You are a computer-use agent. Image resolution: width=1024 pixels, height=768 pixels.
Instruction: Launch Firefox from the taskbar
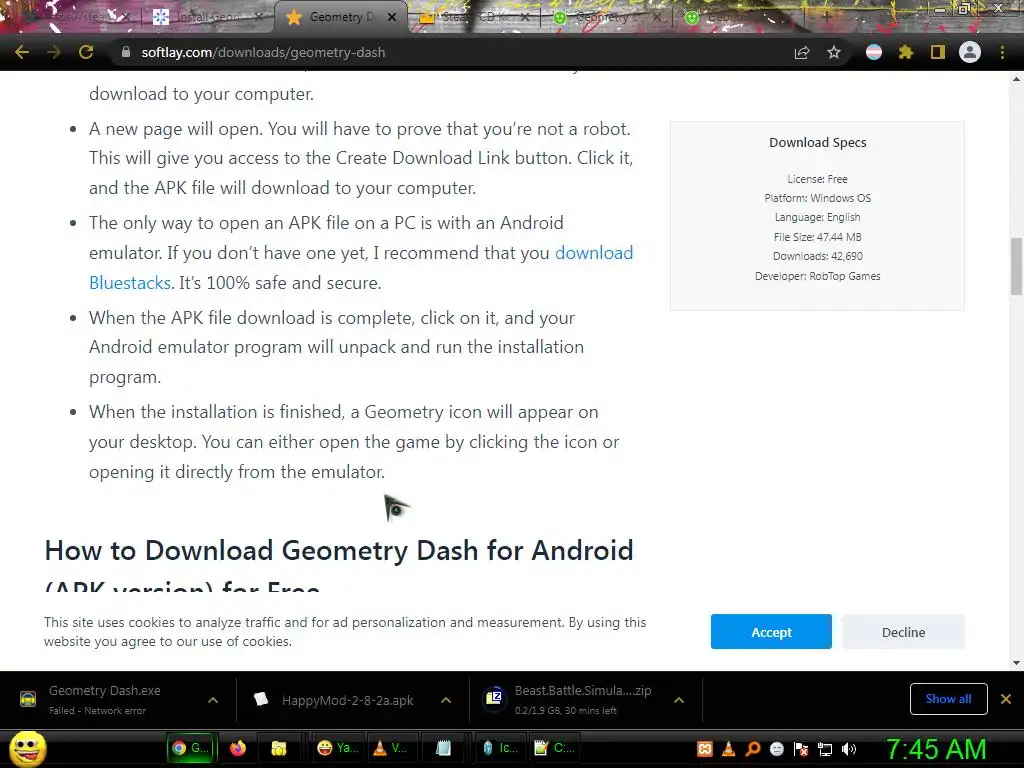click(x=238, y=748)
